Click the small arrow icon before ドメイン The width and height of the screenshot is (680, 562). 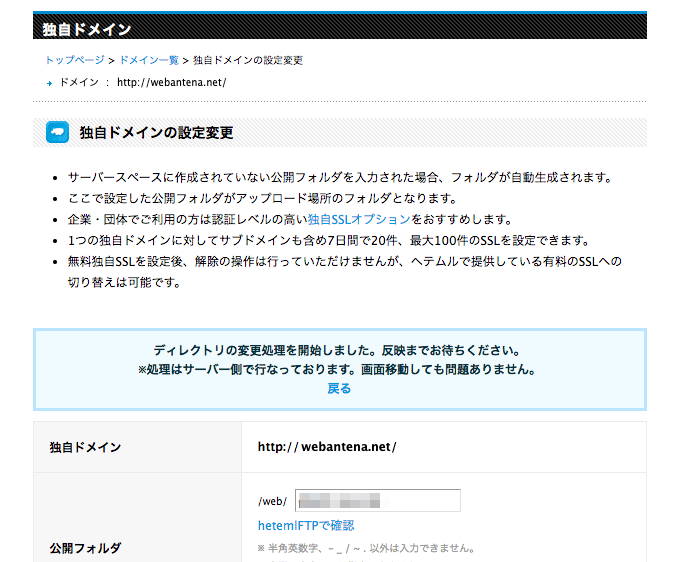(x=49, y=83)
